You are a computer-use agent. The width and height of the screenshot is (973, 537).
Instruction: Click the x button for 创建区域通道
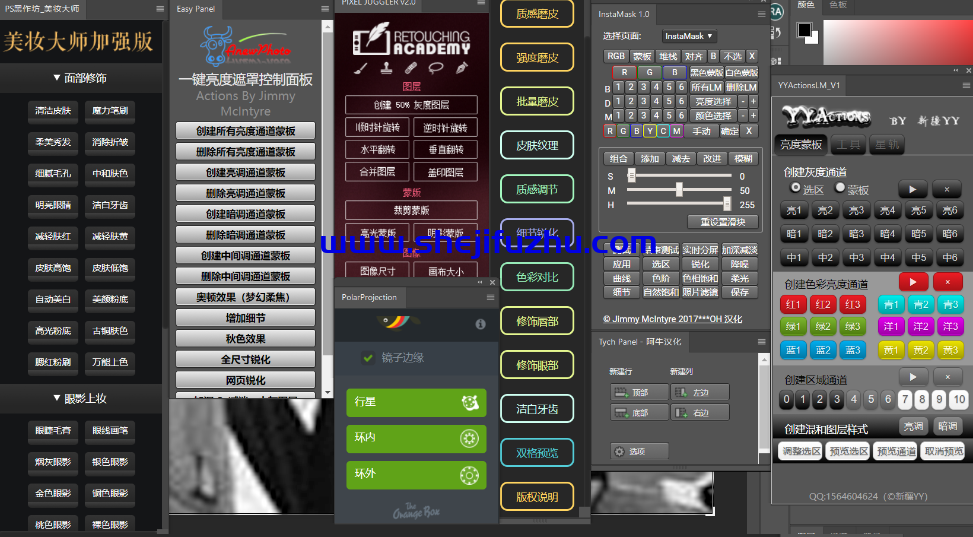[948, 376]
